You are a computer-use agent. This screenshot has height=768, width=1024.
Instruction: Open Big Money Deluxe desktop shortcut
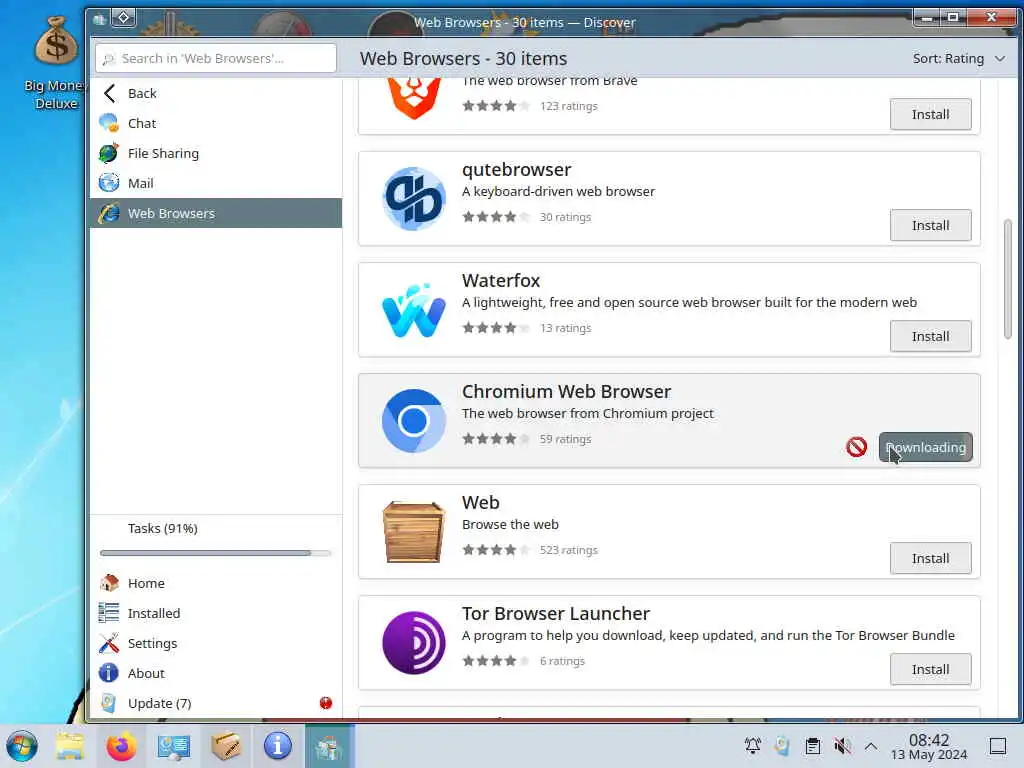[56, 63]
